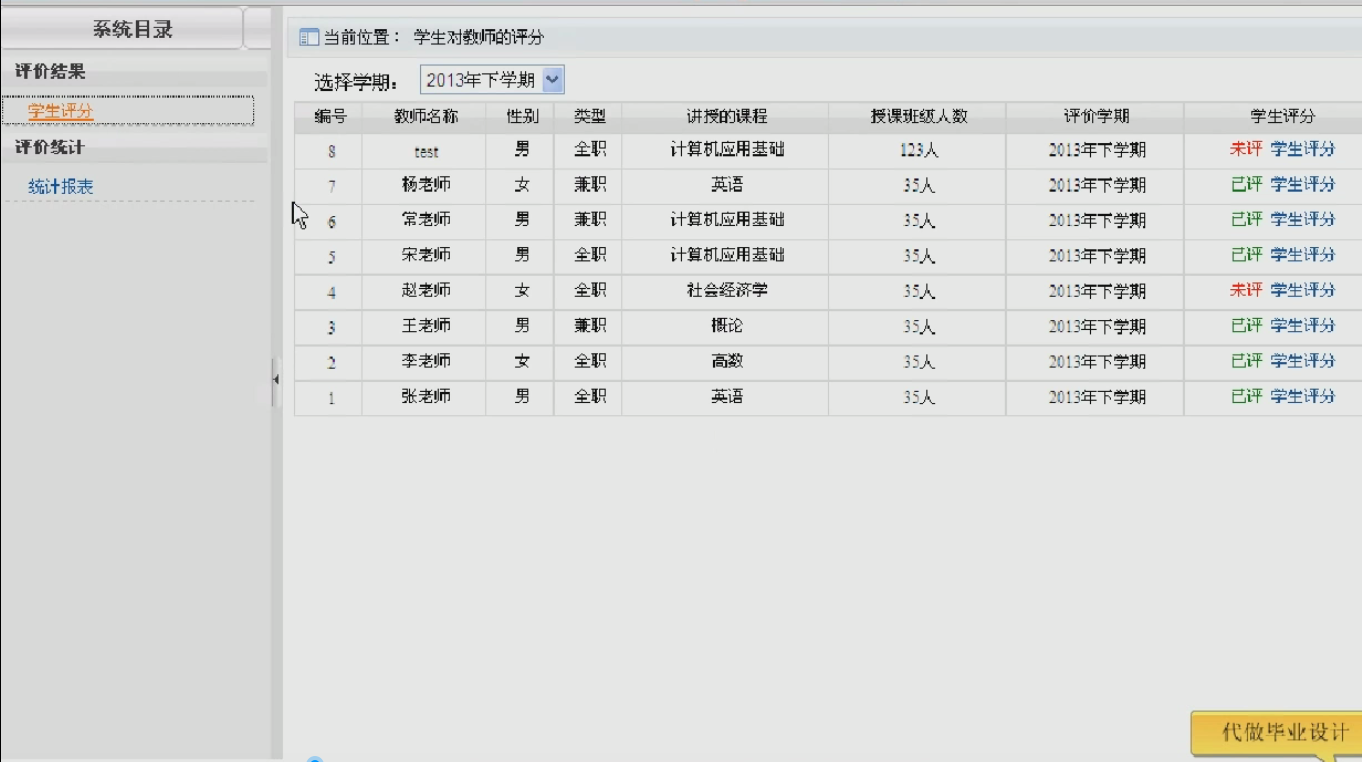
Task: Click 学生评分 link for 宋老师
Action: (x=1302, y=255)
